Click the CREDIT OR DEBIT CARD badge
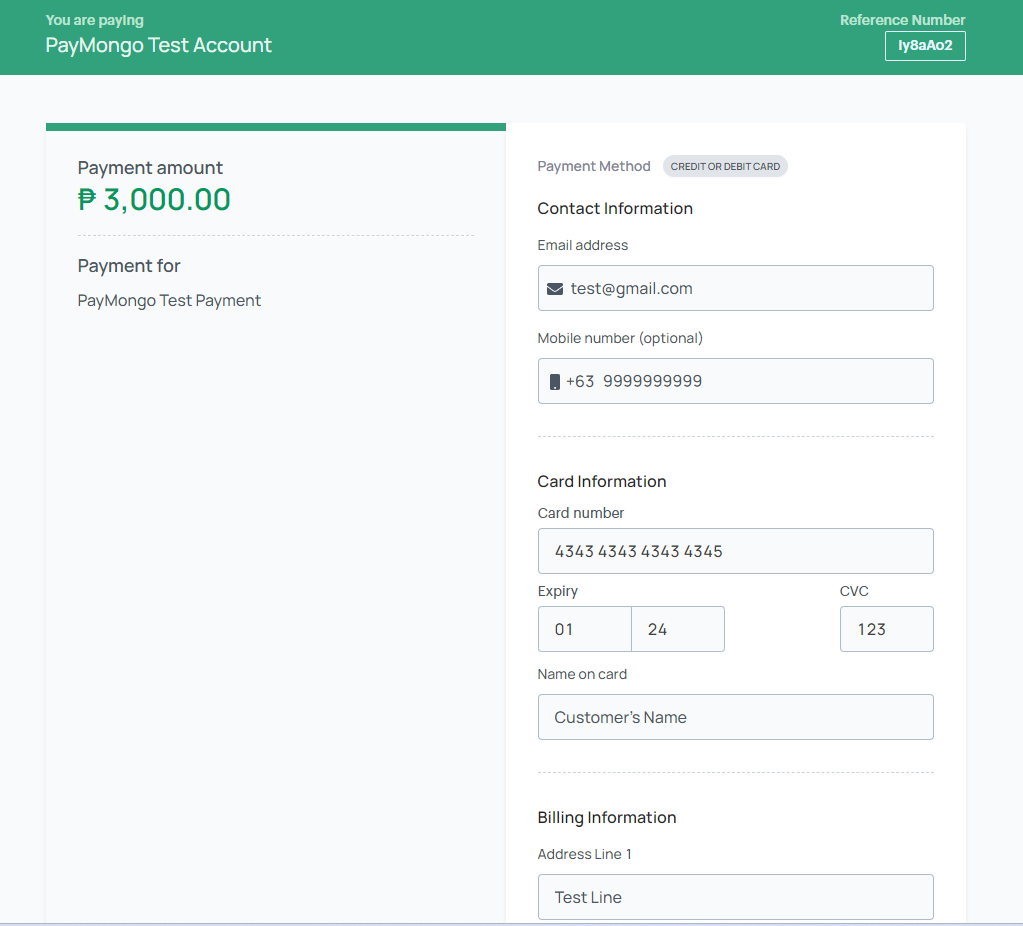This screenshot has width=1023, height=926. (725, 166)
